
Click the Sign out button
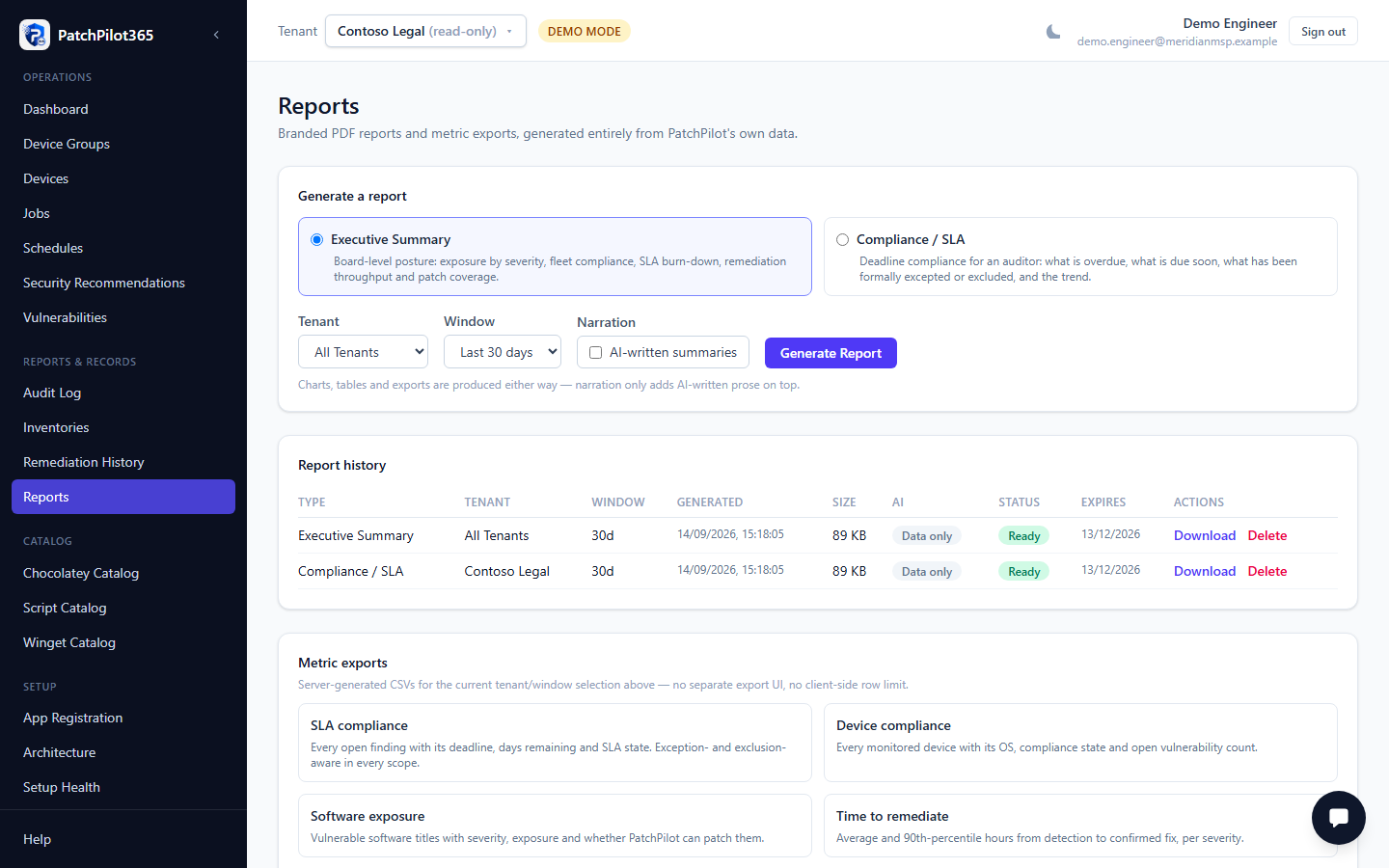pyautogui.click(x=1323, y=31)
